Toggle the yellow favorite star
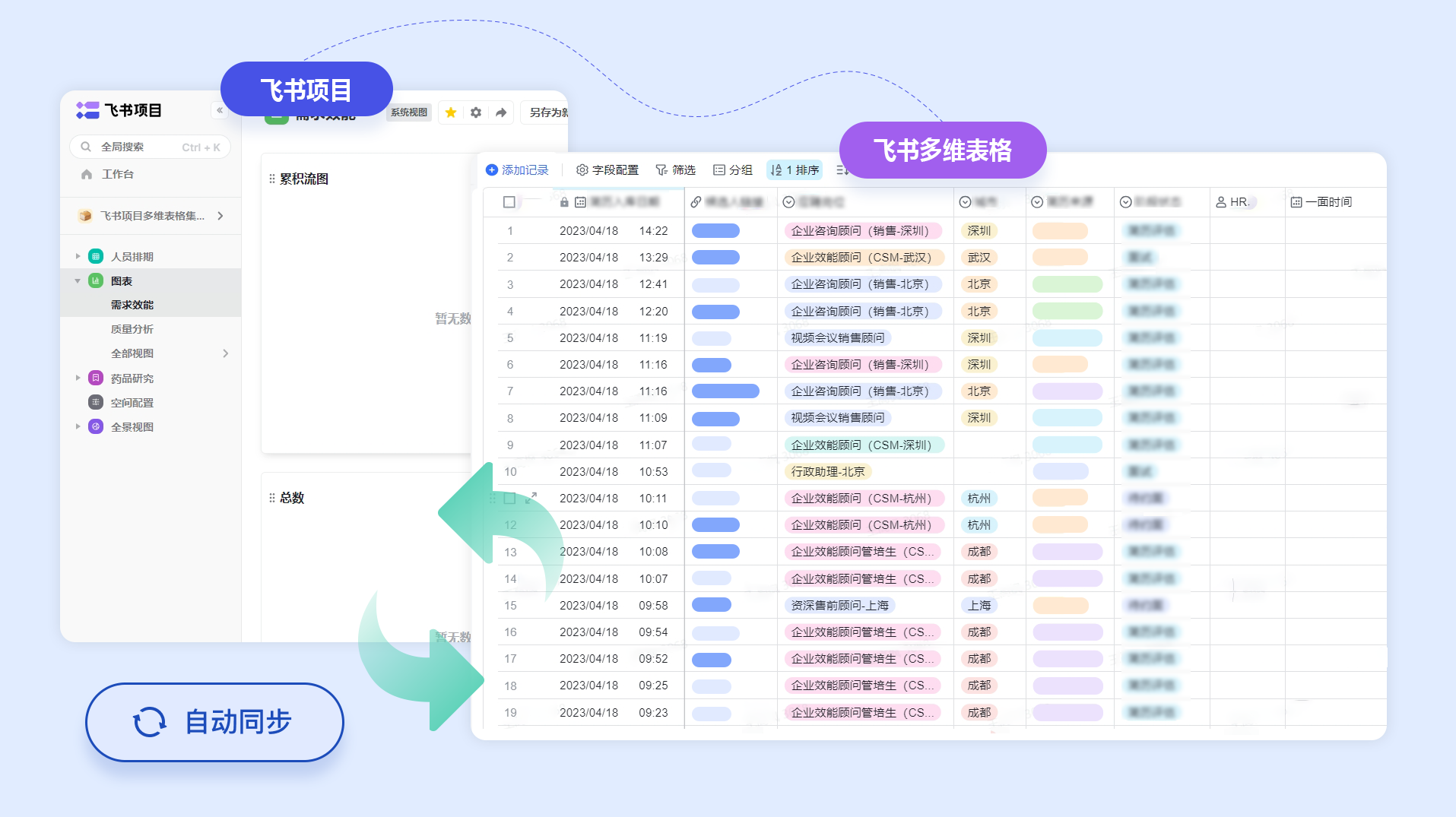1456x817 pixels. click(x=450, y=112)
